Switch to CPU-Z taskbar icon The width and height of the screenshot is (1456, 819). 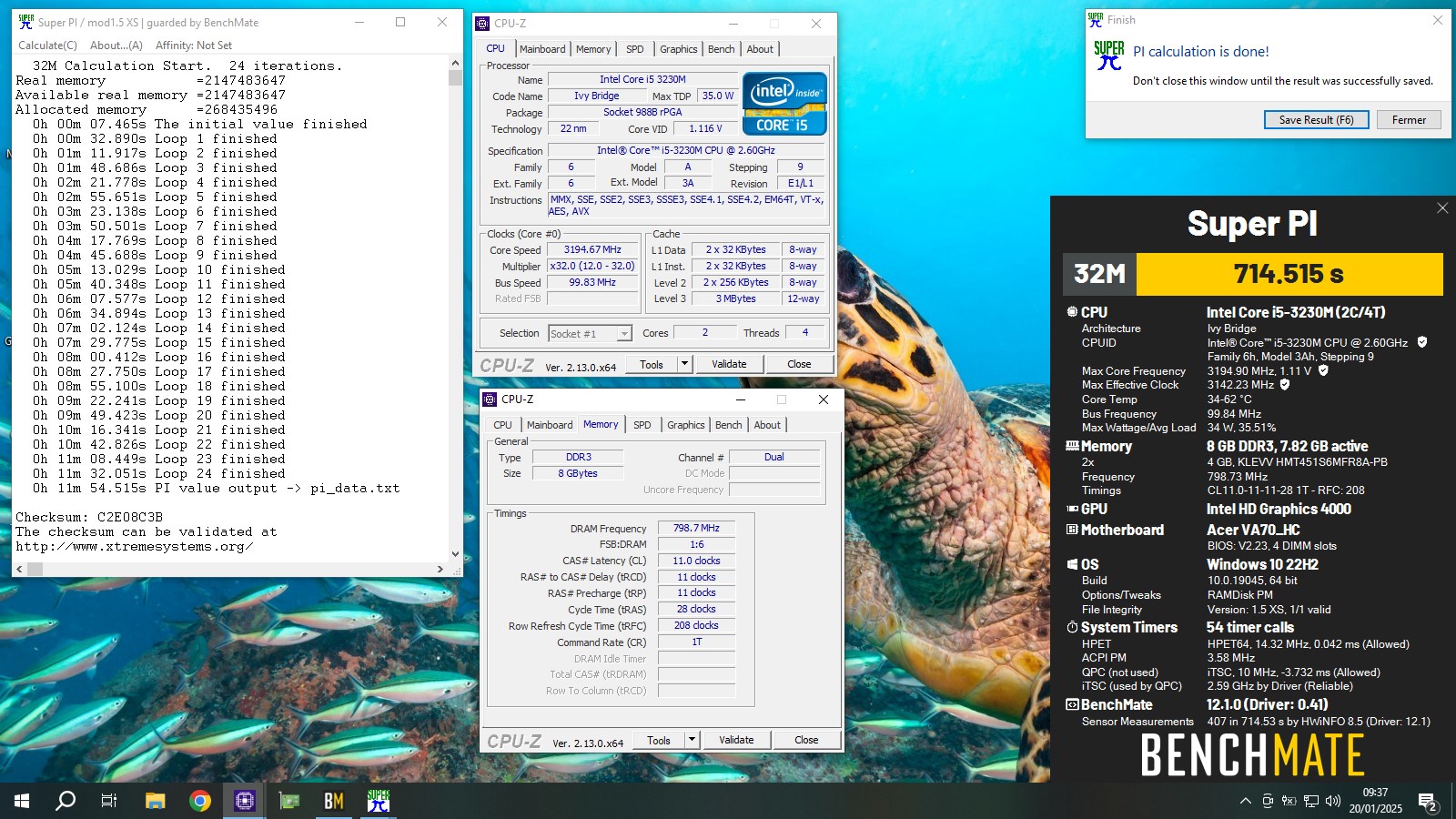tap(245, 801)
